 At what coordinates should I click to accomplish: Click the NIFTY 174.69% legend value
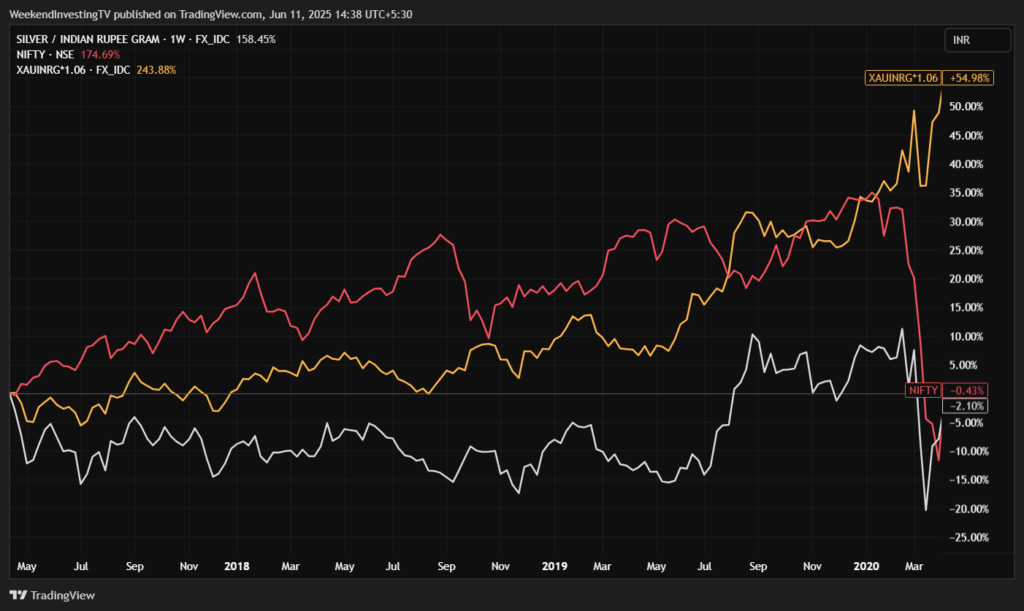(x=100, y=55)
